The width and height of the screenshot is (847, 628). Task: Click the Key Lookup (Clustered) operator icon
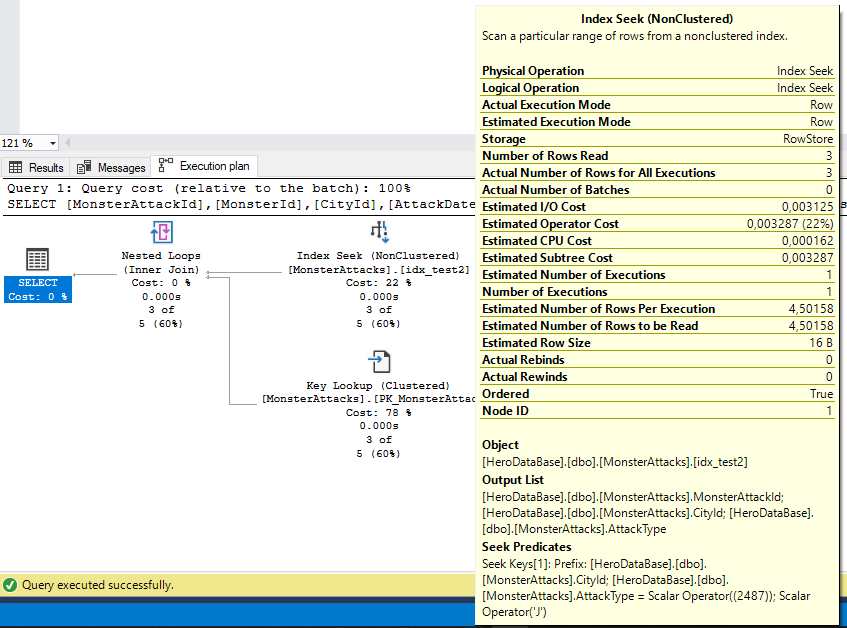click(x=379, y=362)
